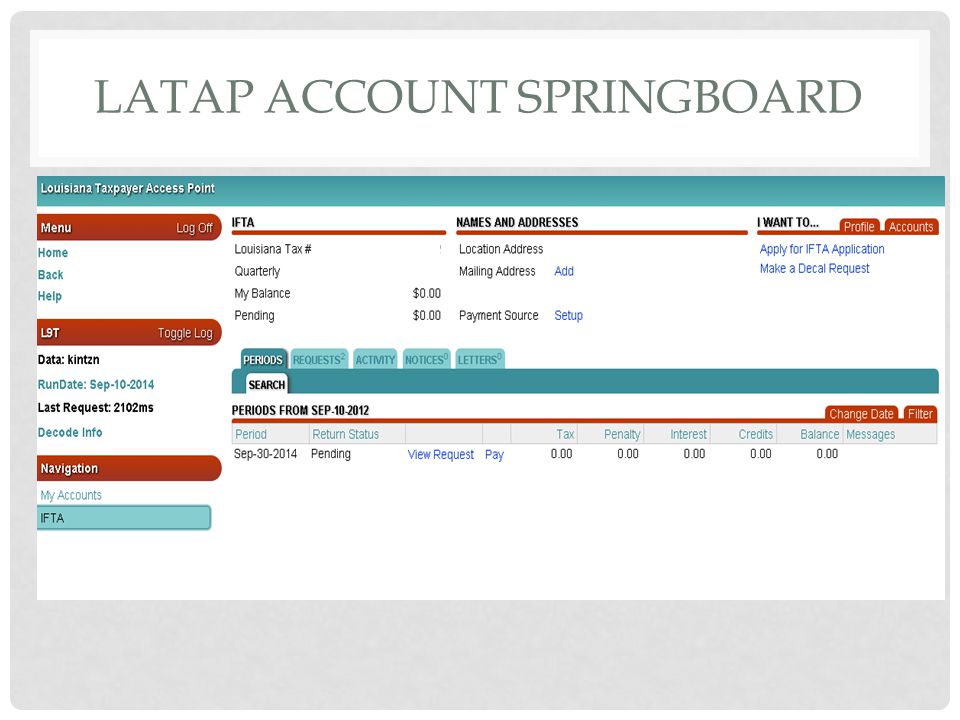Select the IFTA navigation item
Viewport: 960px width, 720px height.
coord(124,518)
